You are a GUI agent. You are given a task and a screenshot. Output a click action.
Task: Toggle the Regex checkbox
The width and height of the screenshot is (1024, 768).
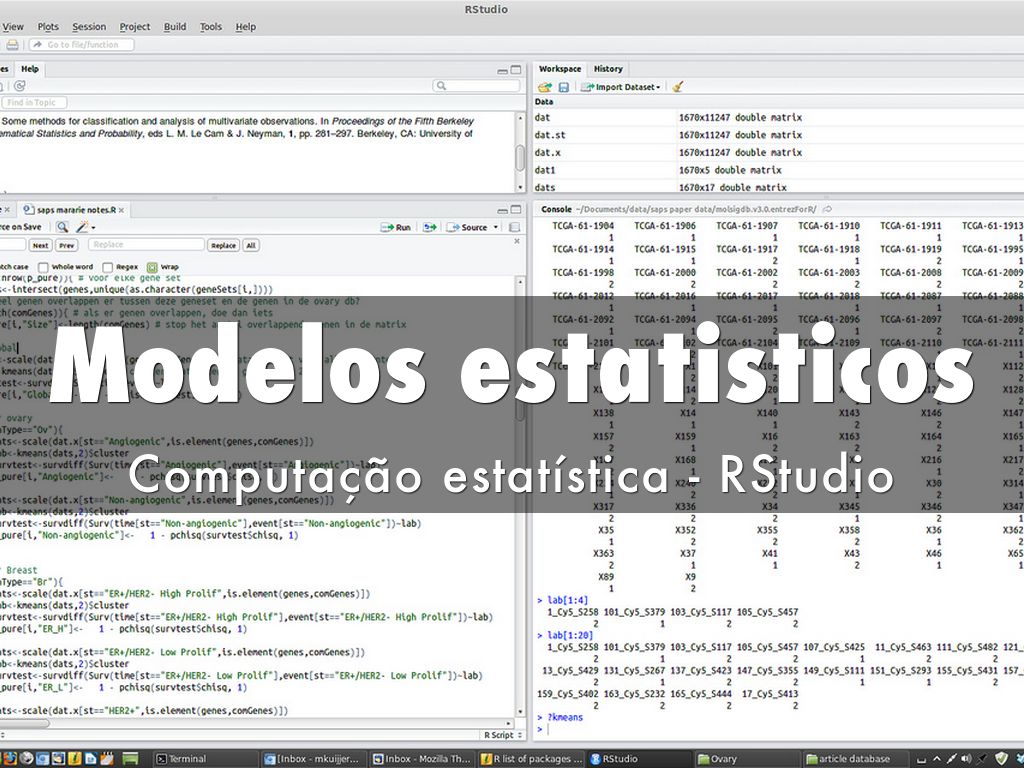pyautogui.click(x=108, y=267)
